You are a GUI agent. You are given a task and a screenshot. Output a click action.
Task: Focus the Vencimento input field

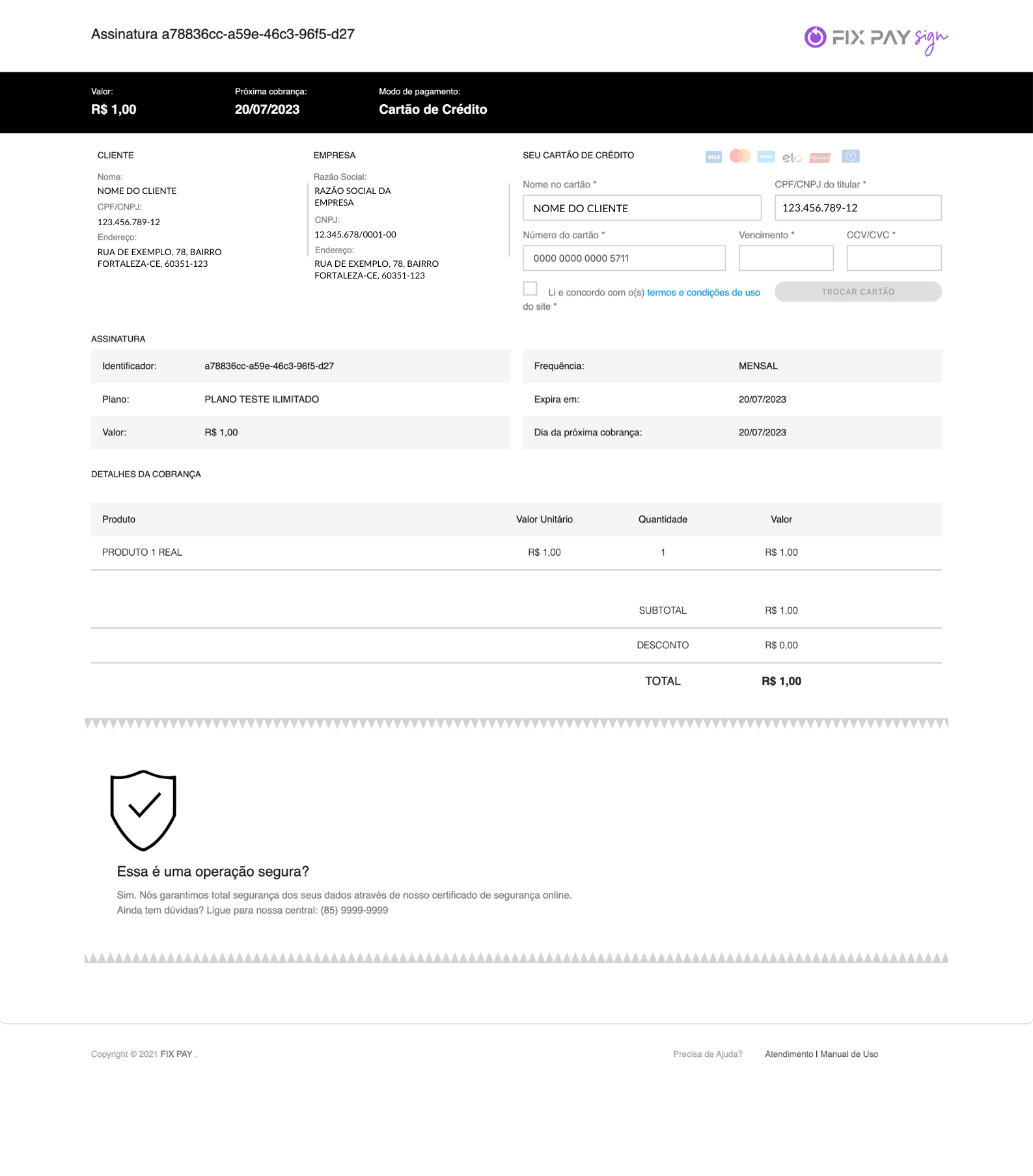coord(786,258)
